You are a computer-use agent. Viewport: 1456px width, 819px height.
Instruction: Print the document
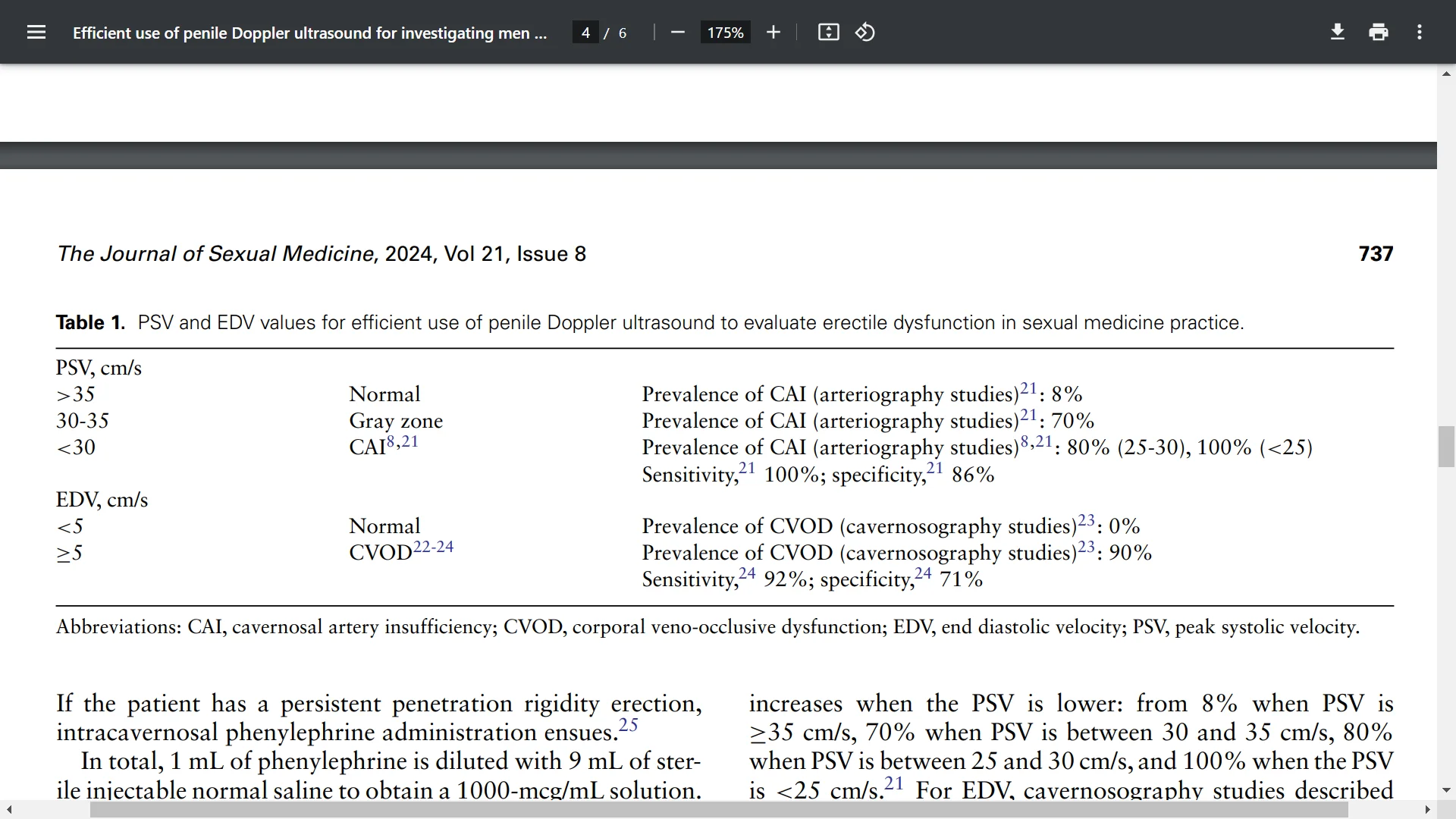point(1379,32)
